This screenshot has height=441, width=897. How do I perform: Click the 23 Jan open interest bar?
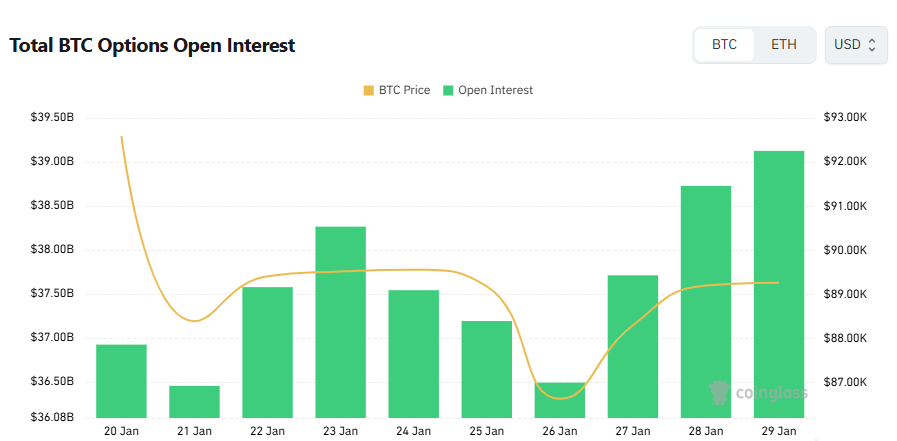click(340, 322)
